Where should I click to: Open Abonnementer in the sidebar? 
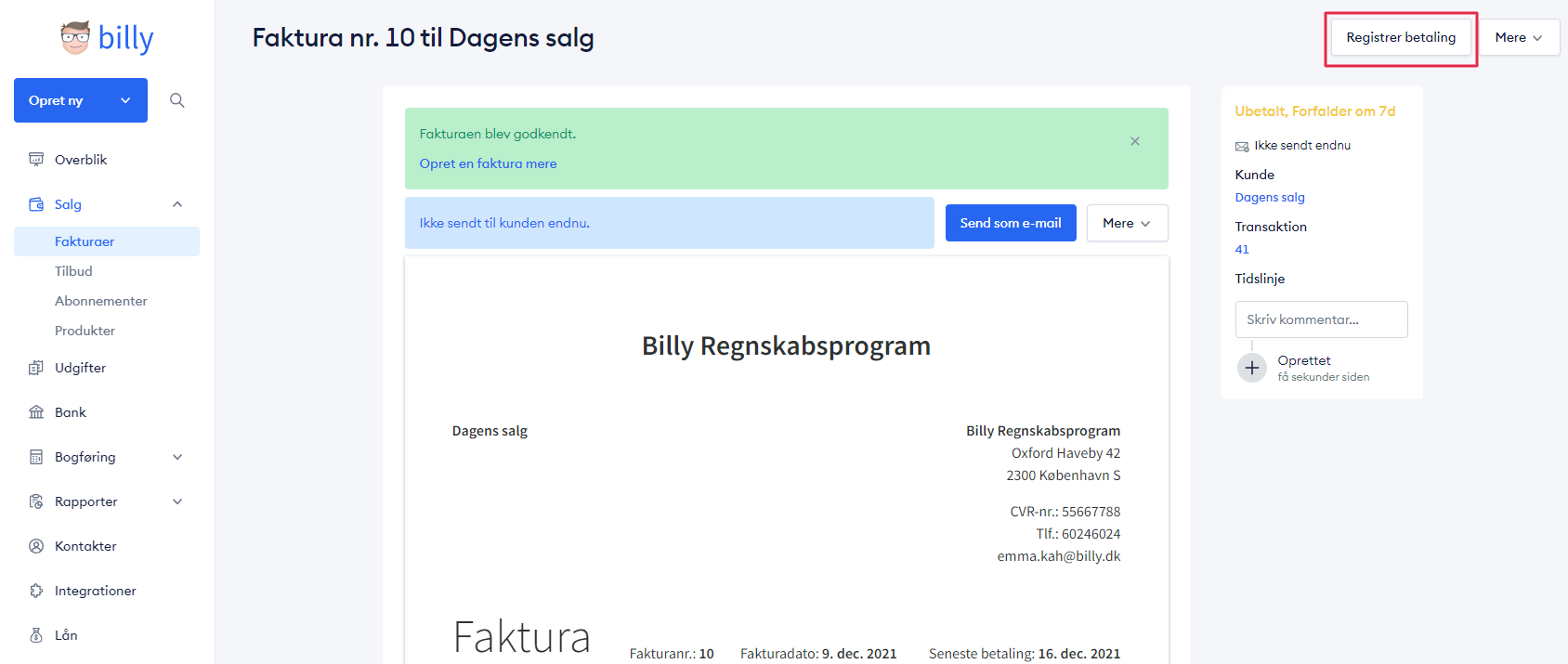(101, 301)
